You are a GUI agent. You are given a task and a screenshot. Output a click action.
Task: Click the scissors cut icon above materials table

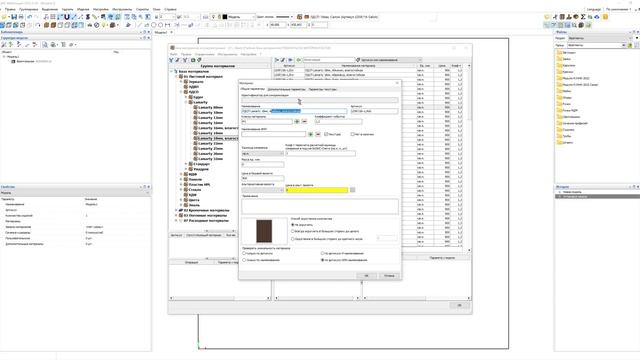click(x=277, y=60)
